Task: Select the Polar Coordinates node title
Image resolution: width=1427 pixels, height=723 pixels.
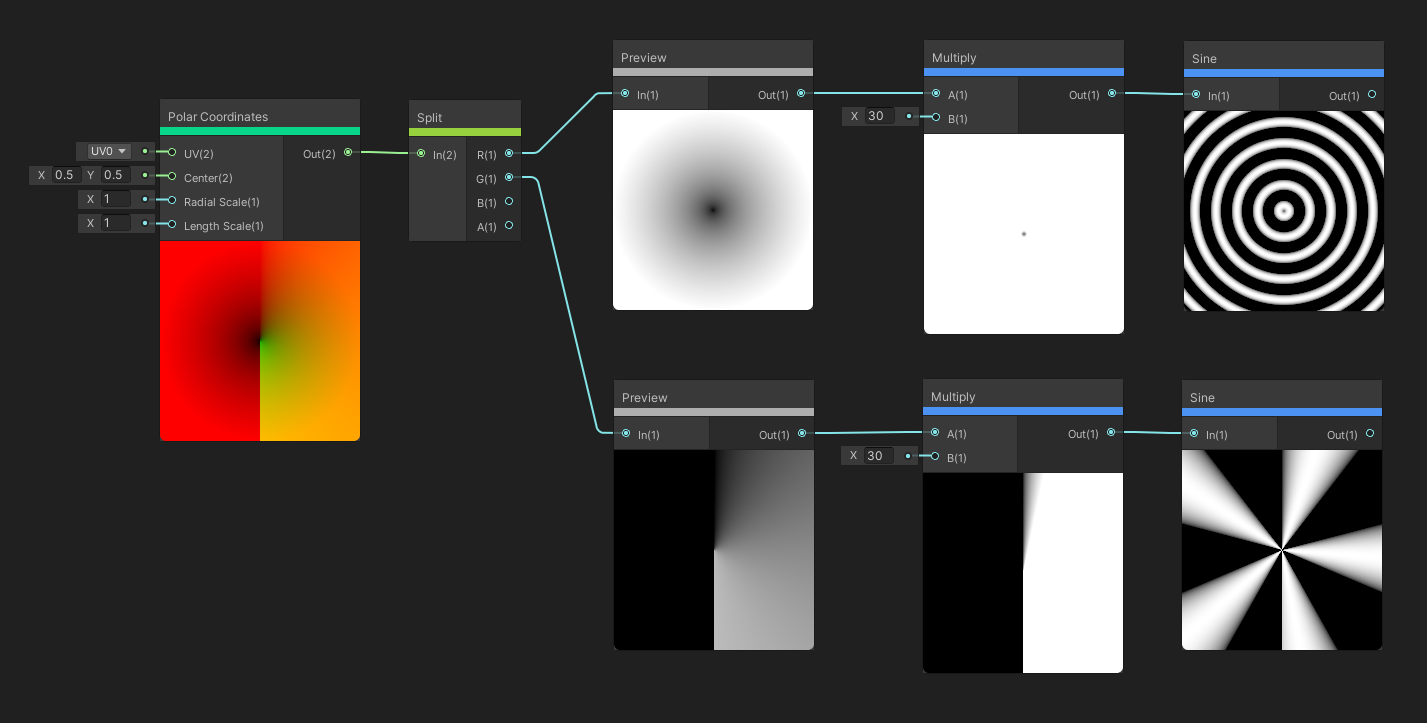Action: pos(218,117)
